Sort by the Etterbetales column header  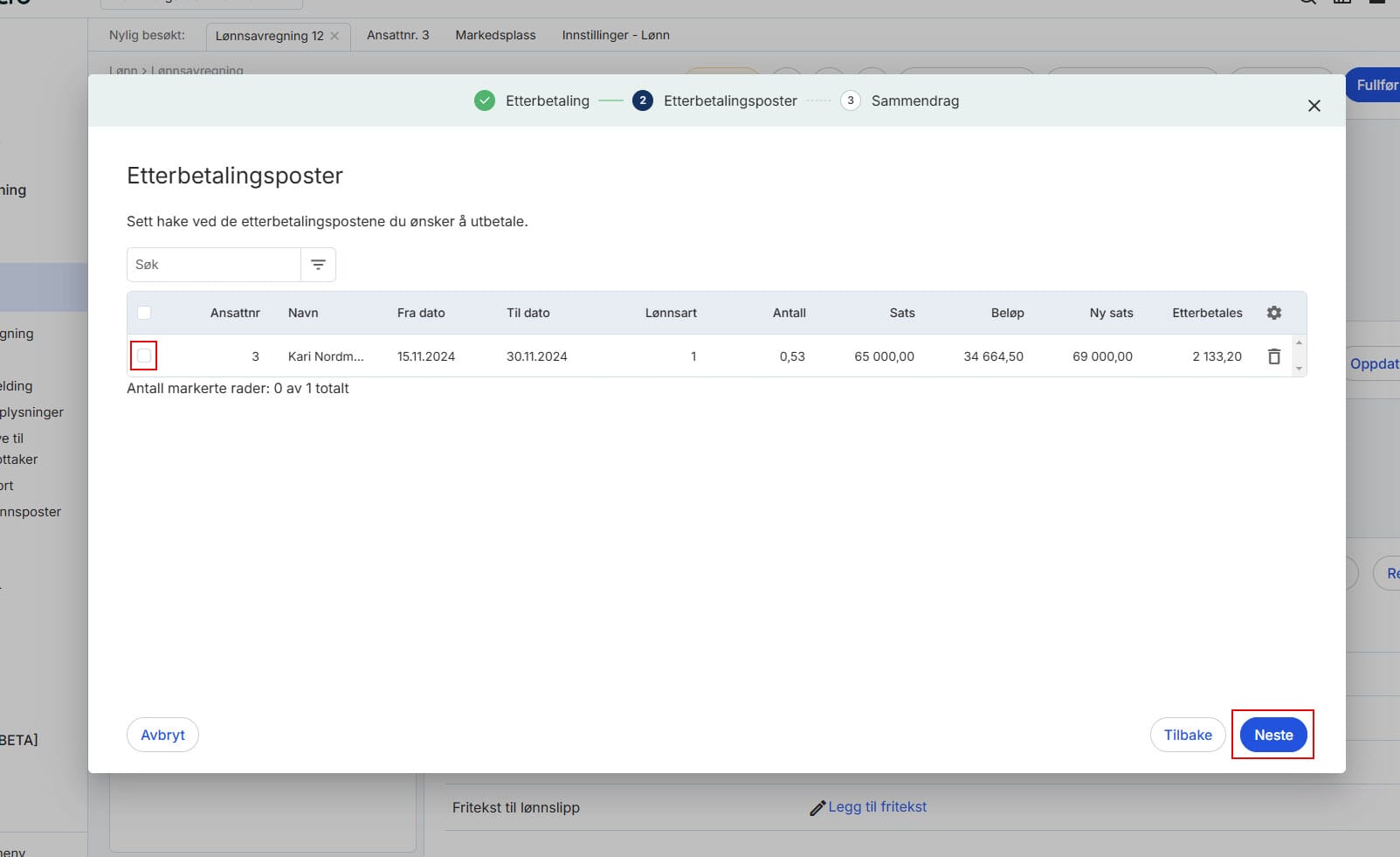1207,313
